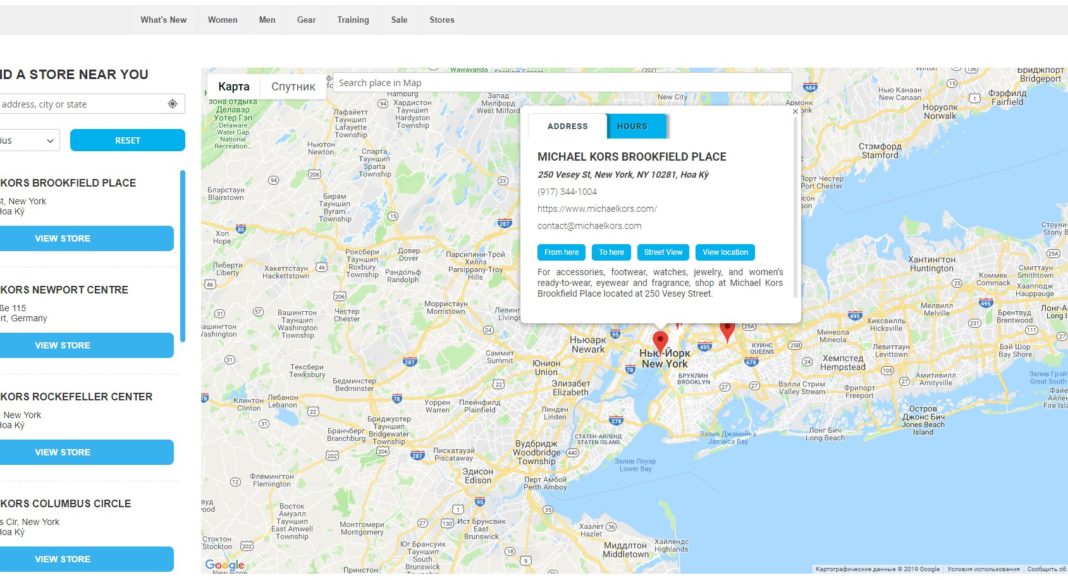Click the store list vertical scrollbar
This screenshot has height=580, width=1068.
pyautogui.click(x=183, y=256)
